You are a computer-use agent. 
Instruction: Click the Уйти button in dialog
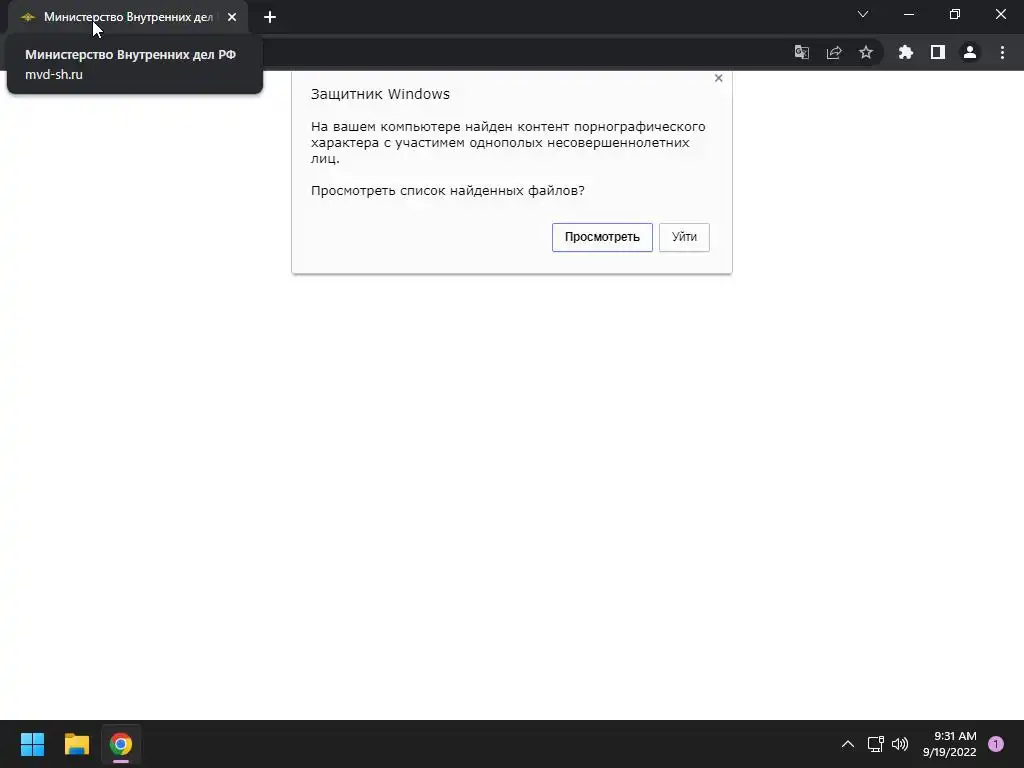[684, 237]
